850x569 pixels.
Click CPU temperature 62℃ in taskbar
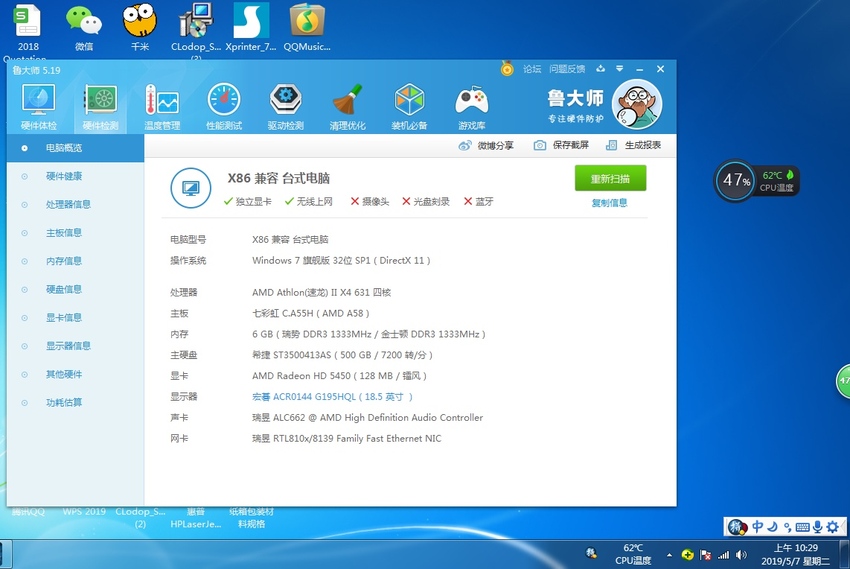[x=633, y=554]
